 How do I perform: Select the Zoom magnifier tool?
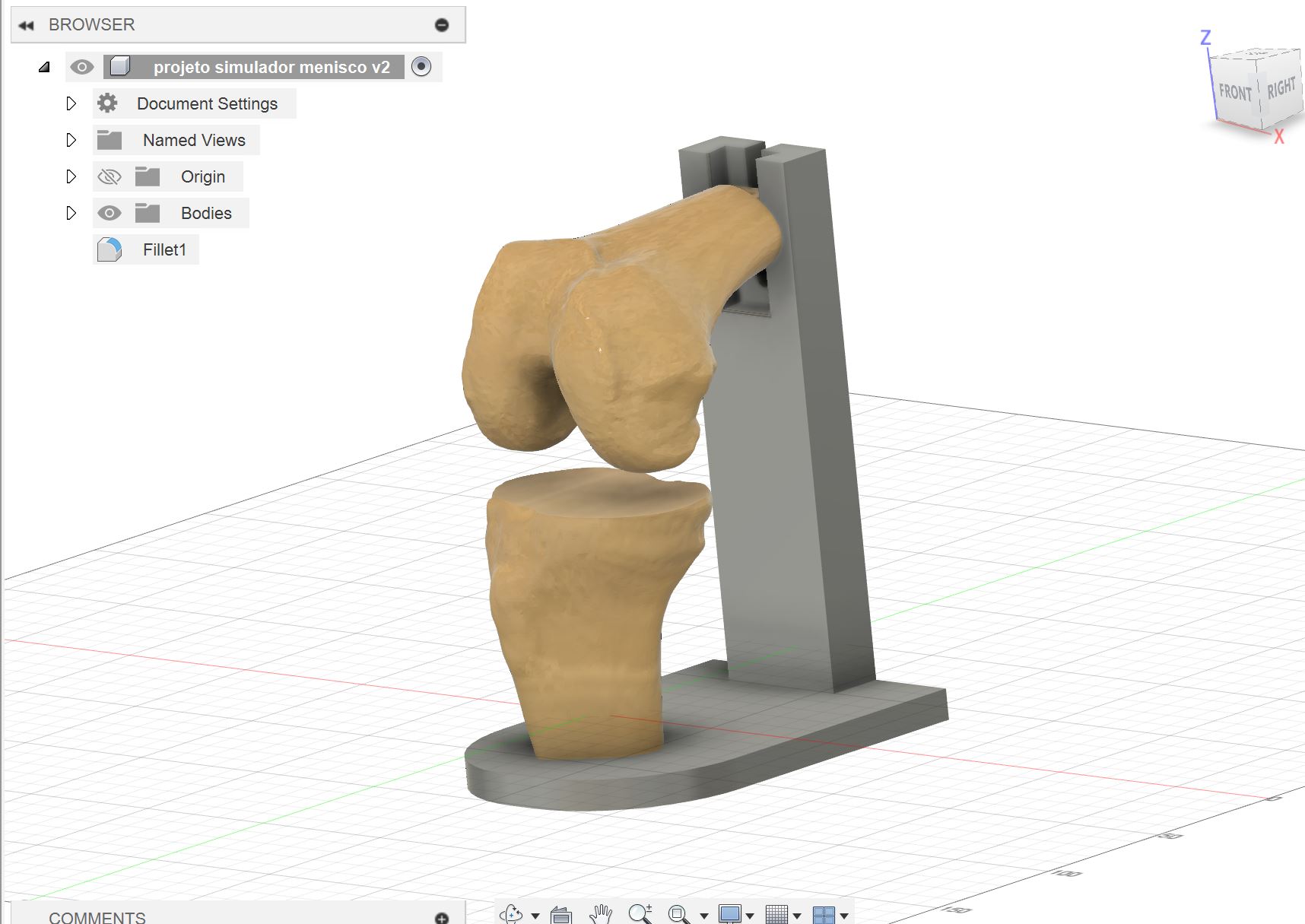pyautogui.click(x=640, y=914)
